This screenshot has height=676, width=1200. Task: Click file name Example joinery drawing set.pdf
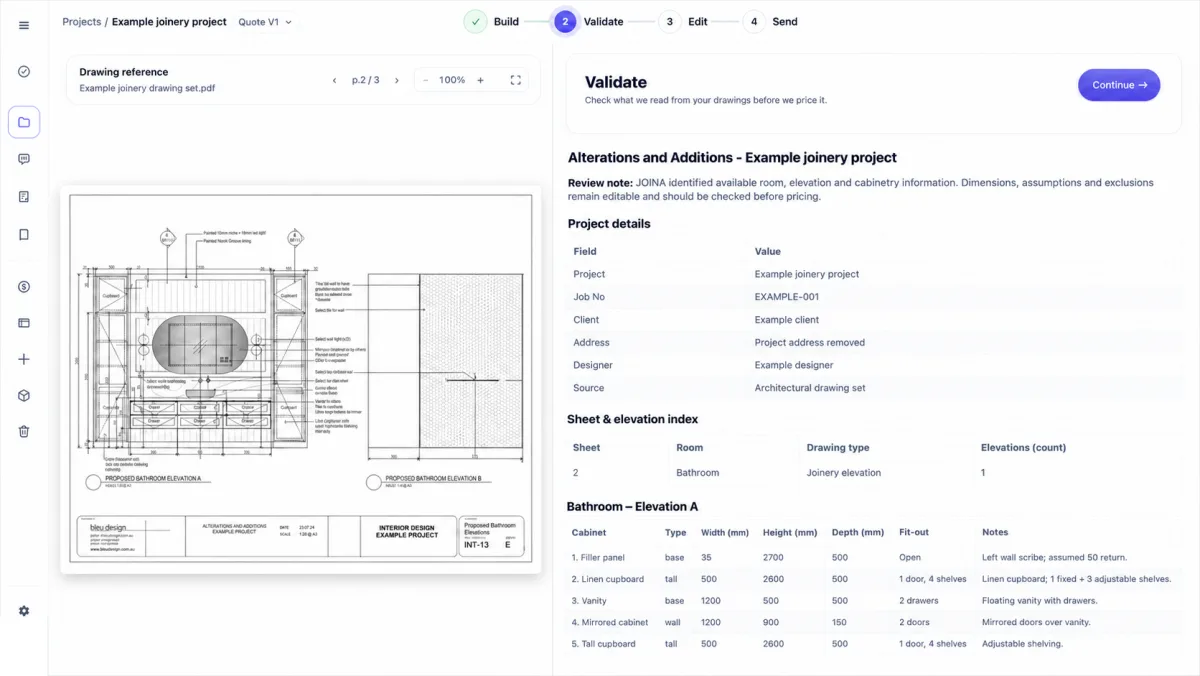pyautogui.click(x=147, y=88)
